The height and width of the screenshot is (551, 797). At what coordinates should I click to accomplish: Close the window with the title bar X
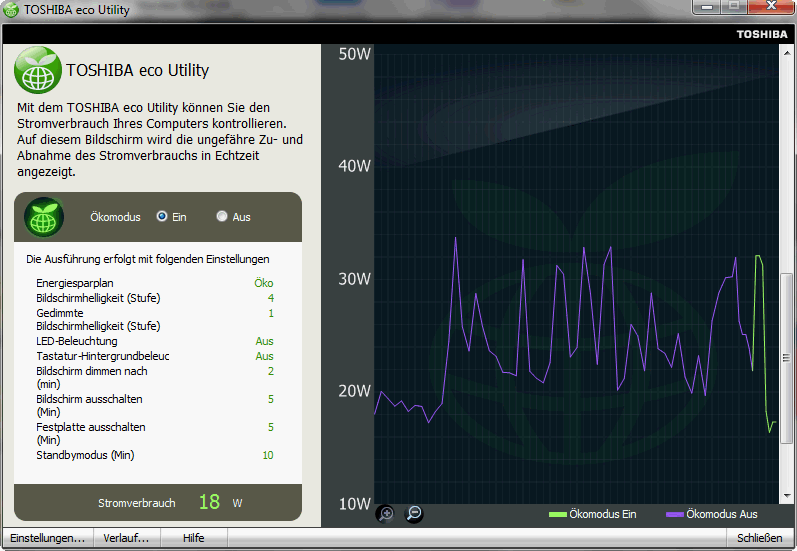pyautogui.click(x=771, y=7)
